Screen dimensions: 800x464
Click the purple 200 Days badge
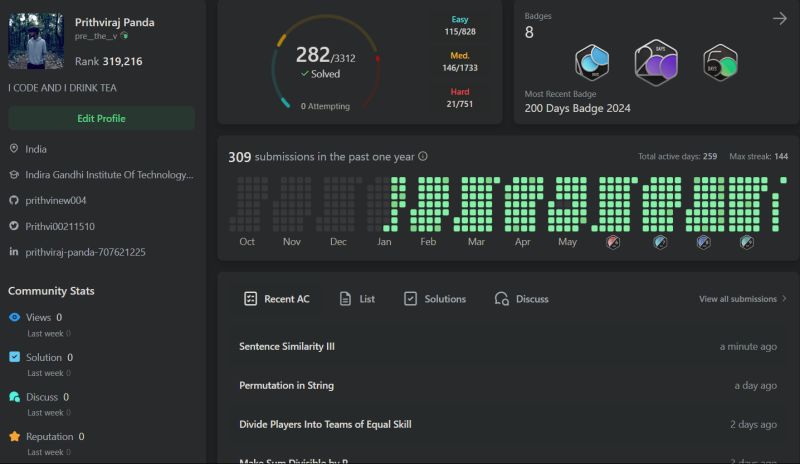[x=656, y=62]
